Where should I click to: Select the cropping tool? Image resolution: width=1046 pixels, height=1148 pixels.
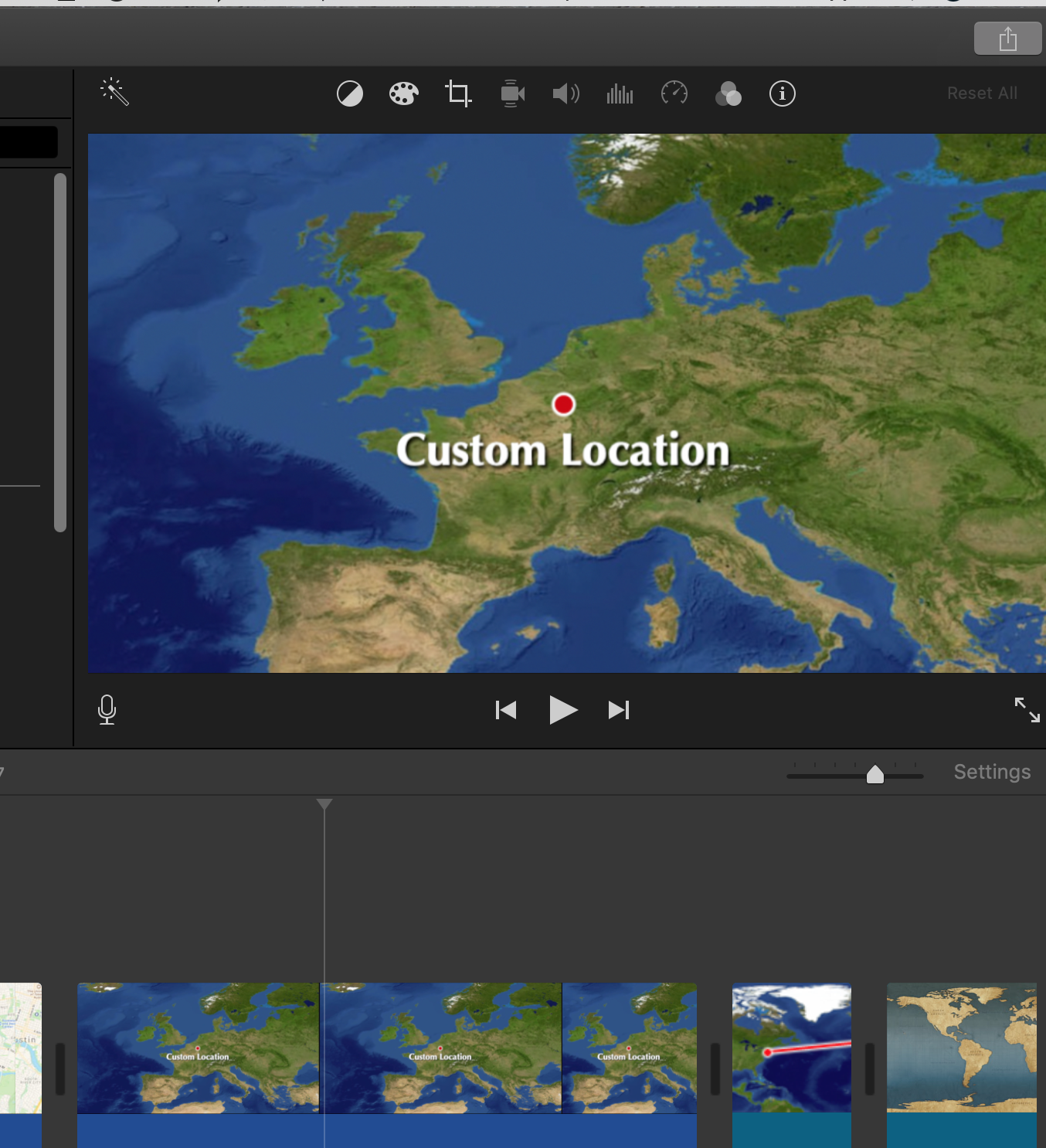pos(458,94)
